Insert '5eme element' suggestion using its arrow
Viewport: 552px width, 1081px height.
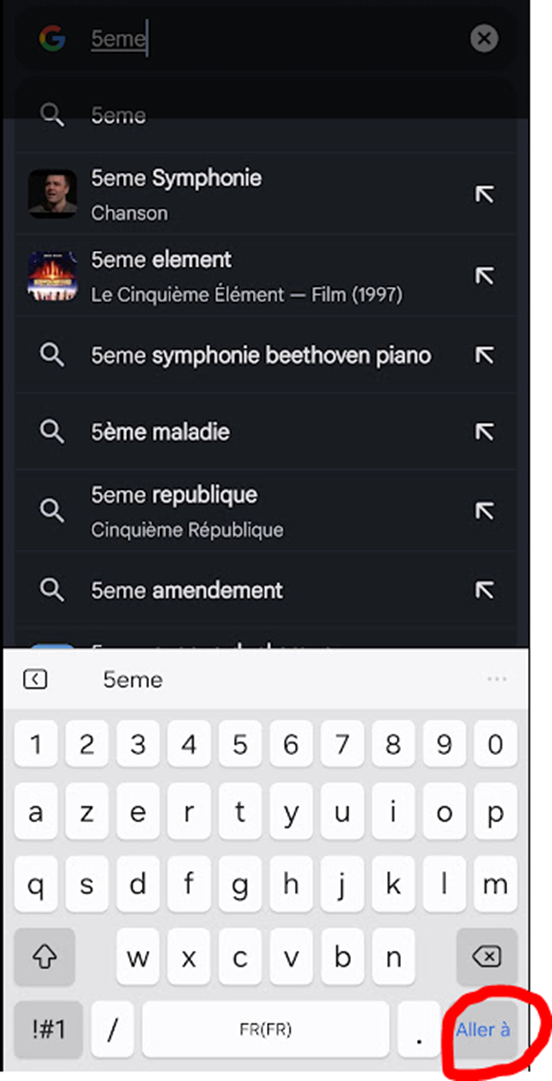[484, 276]
